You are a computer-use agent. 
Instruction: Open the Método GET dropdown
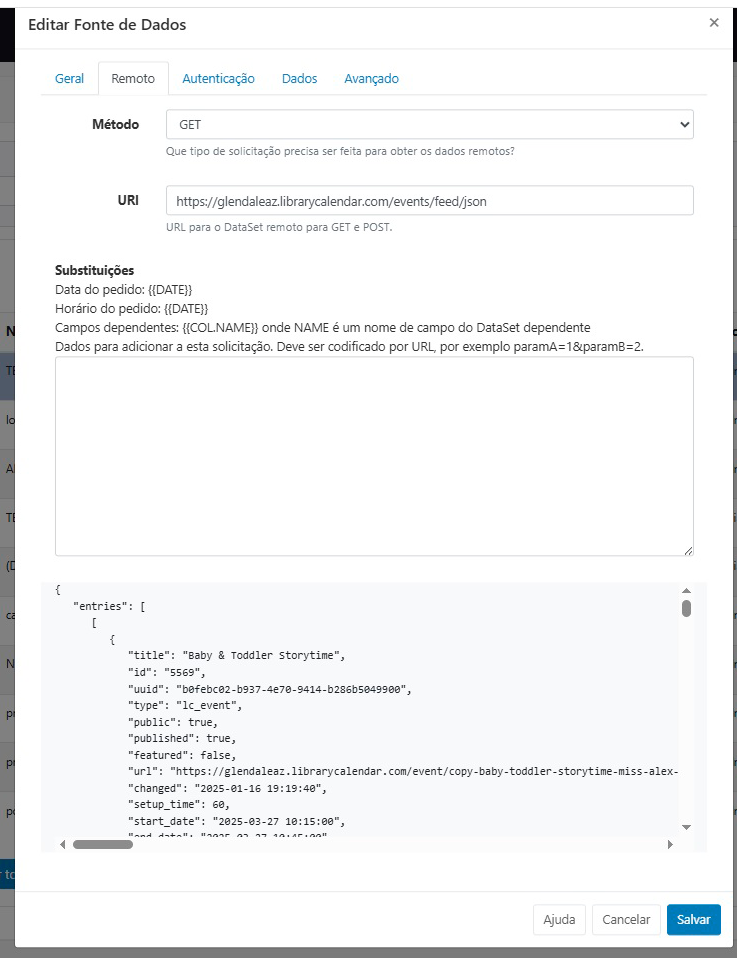coord(430,125)
